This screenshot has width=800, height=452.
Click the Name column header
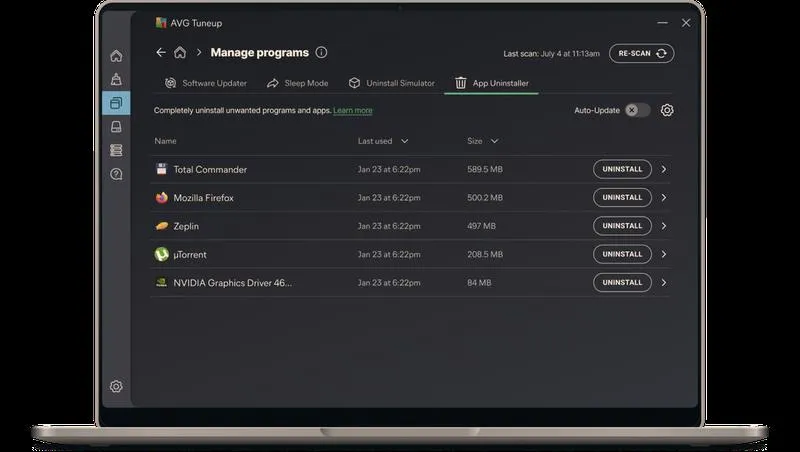(165, 141)
